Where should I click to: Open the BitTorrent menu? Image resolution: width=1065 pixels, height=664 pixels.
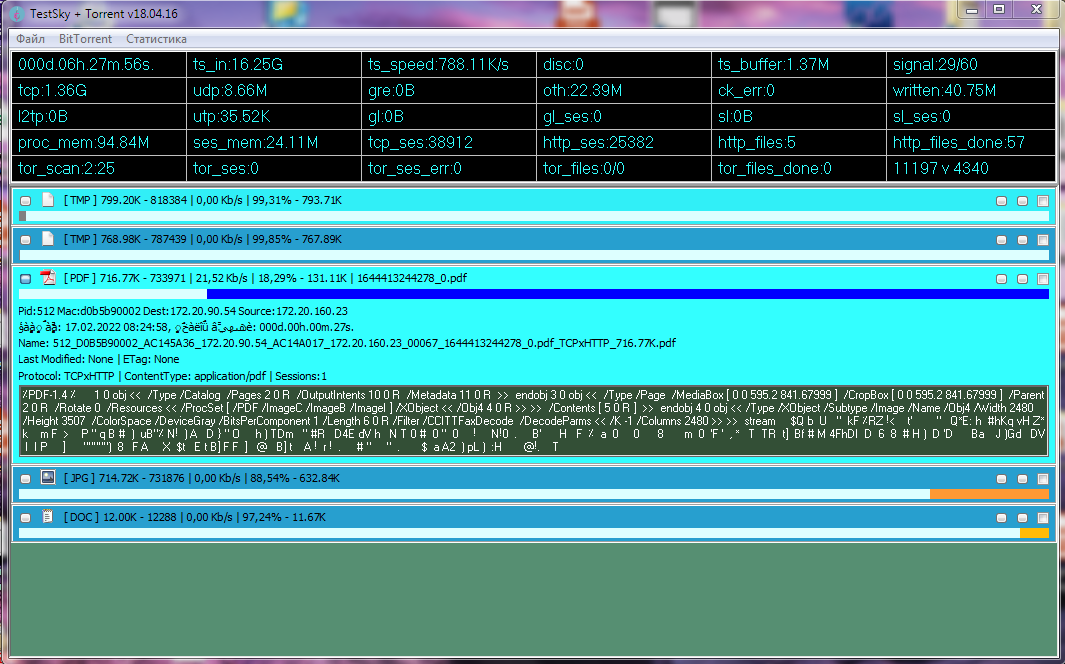[x=85, y=39]
